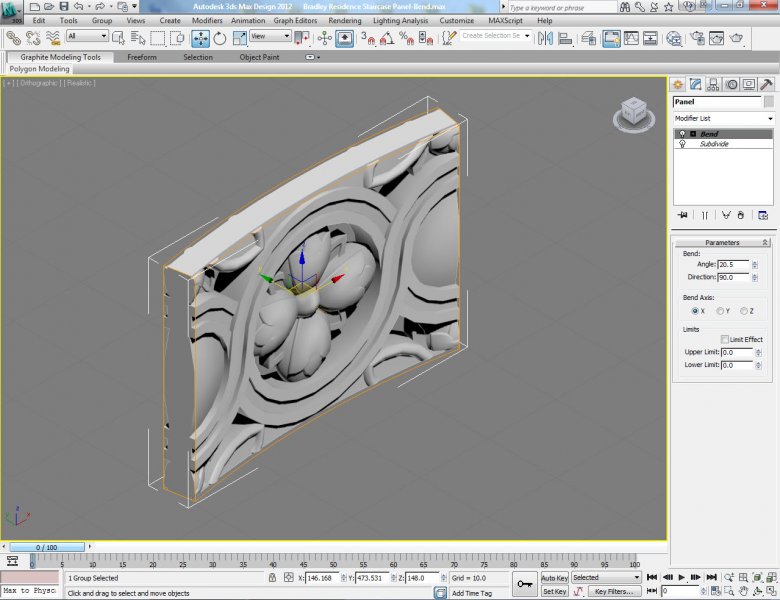The width and height of the screenshot is (780, 600).
Task: Open the Graph Editors menu
Action: (295, 20)
